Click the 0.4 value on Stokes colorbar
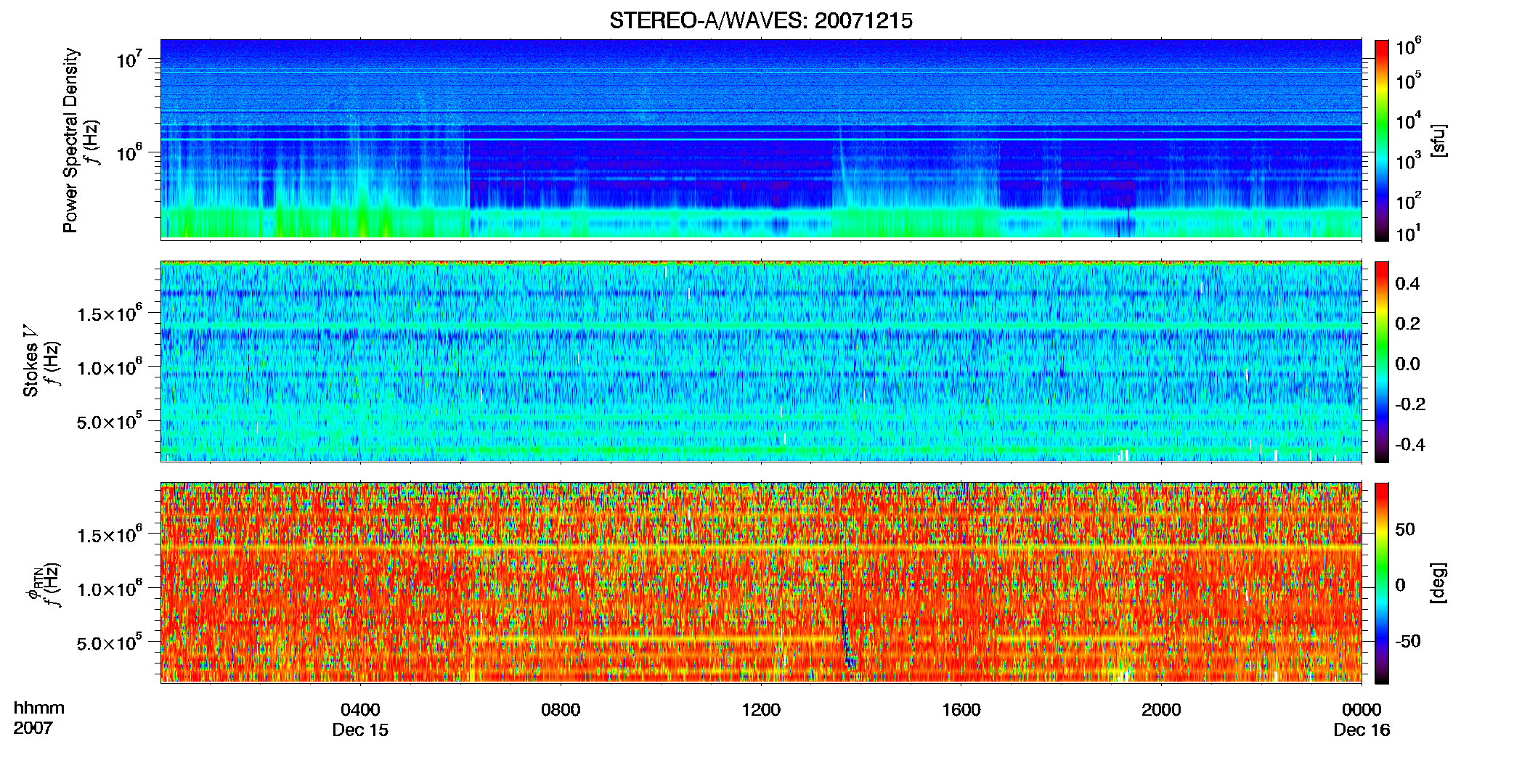Image resolution: width=1522 pixels, height=784 pixels. click(x=1407, y=284)
